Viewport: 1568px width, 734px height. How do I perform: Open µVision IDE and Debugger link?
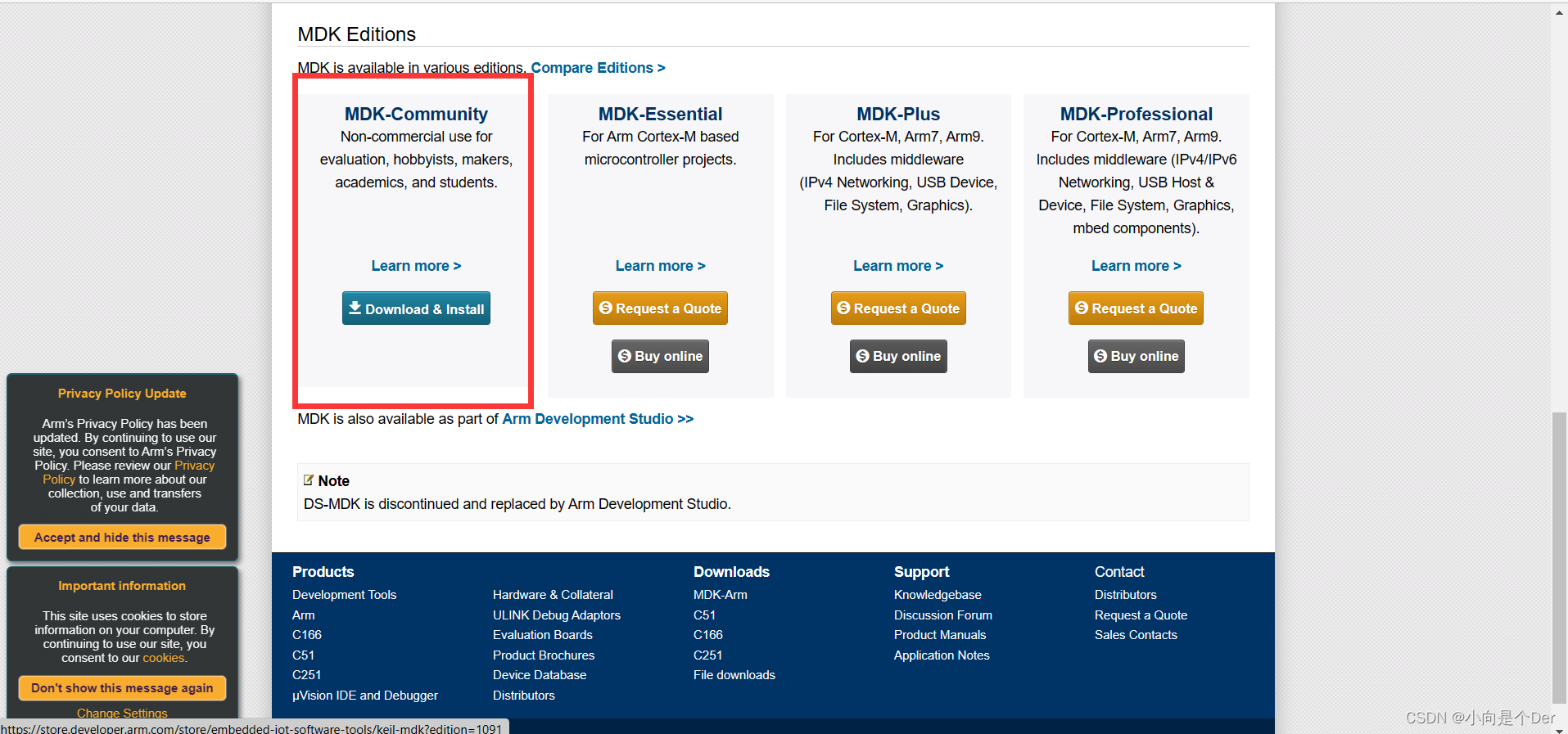click(x=365, y=696)
